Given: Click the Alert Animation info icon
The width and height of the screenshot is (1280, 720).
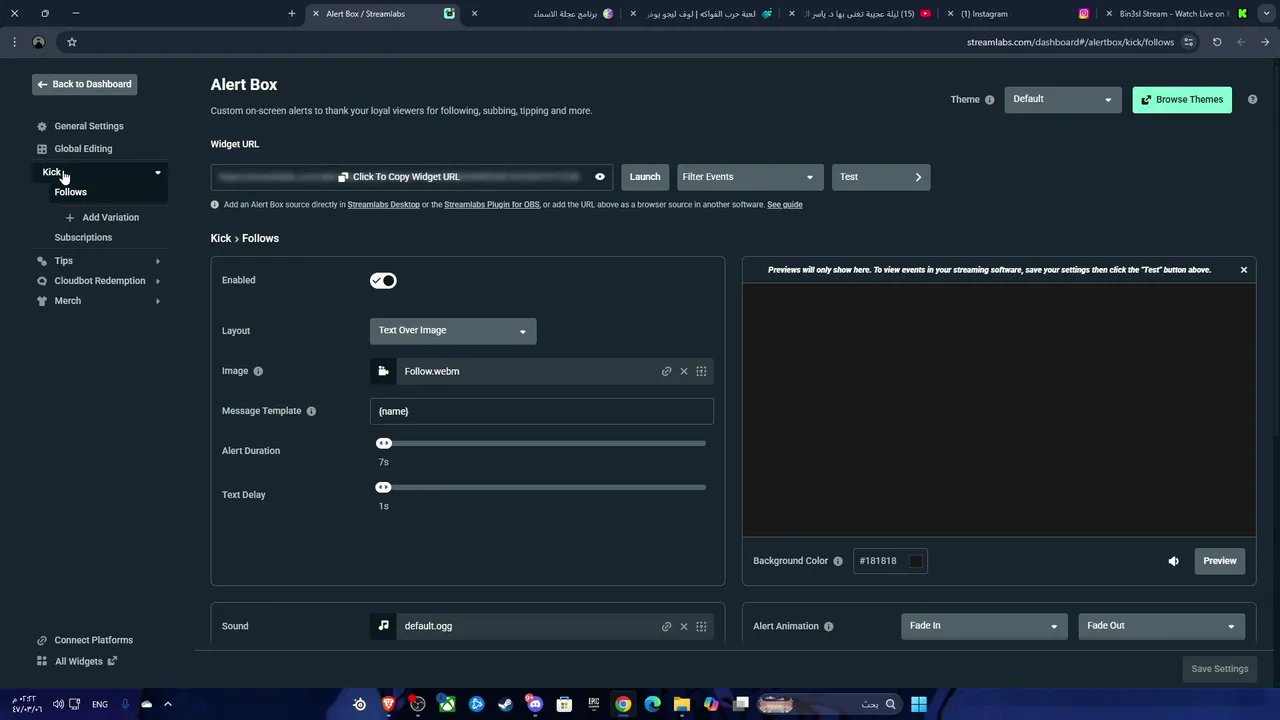Looking at the screenshot, I should click(x=828, y=627).
